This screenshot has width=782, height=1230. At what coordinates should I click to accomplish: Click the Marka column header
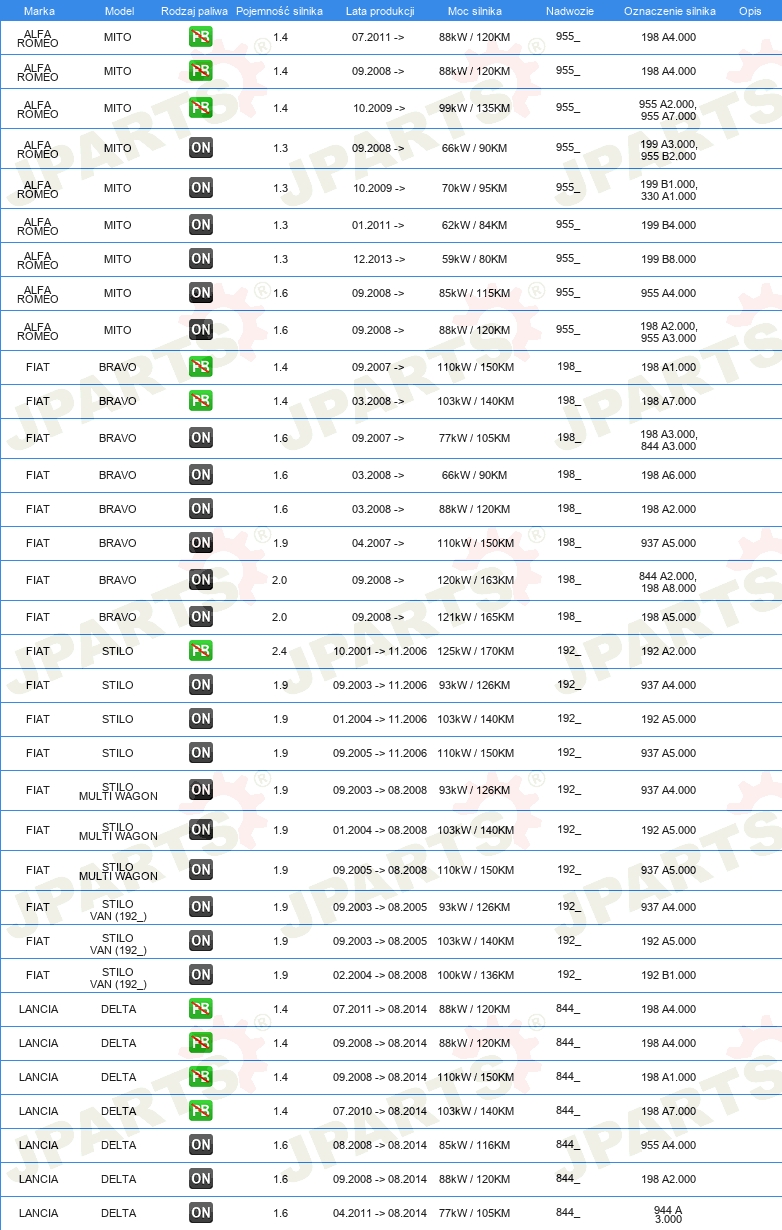point(39,11)
